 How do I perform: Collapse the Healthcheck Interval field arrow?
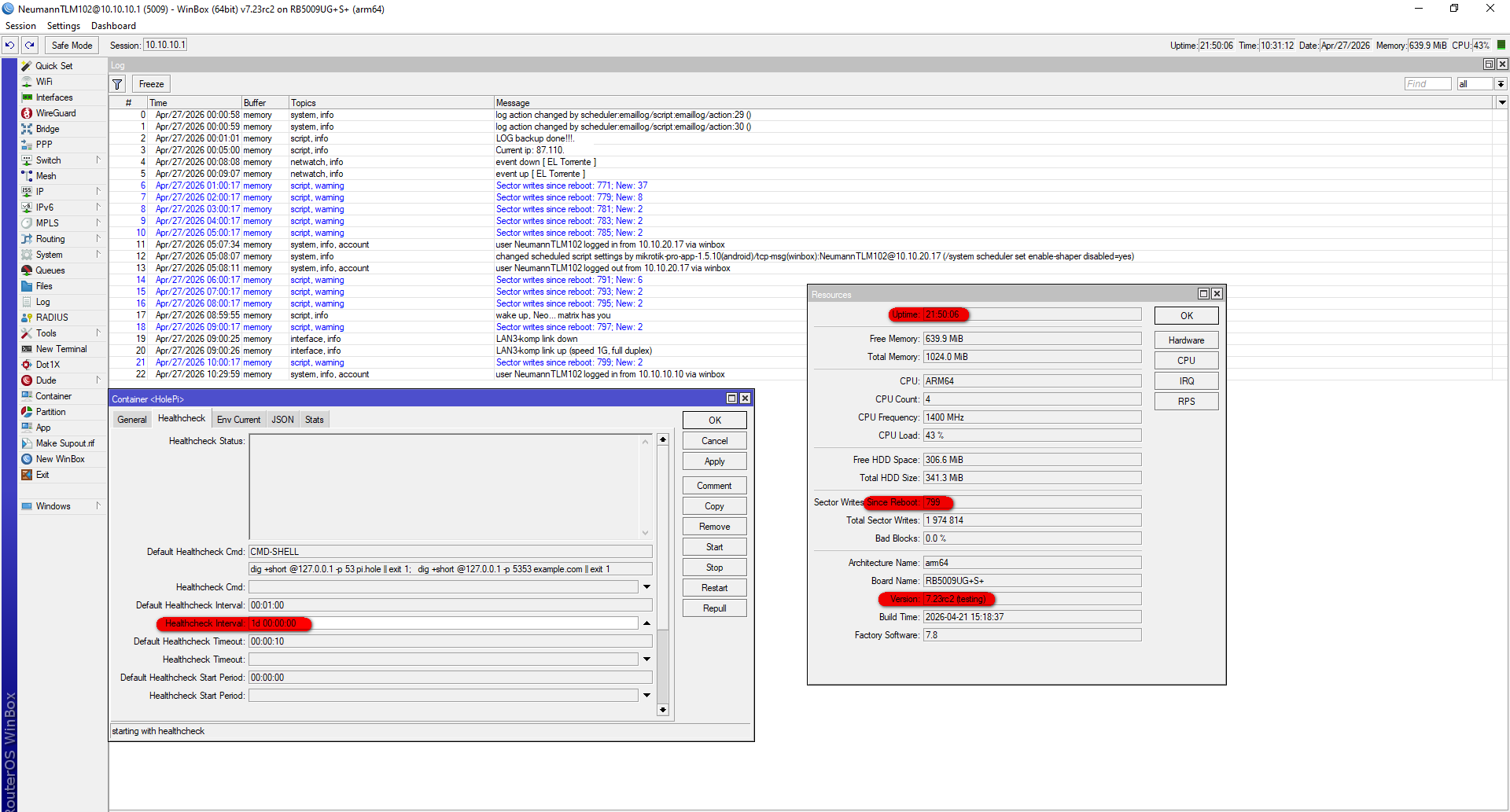tap(646, 623)
